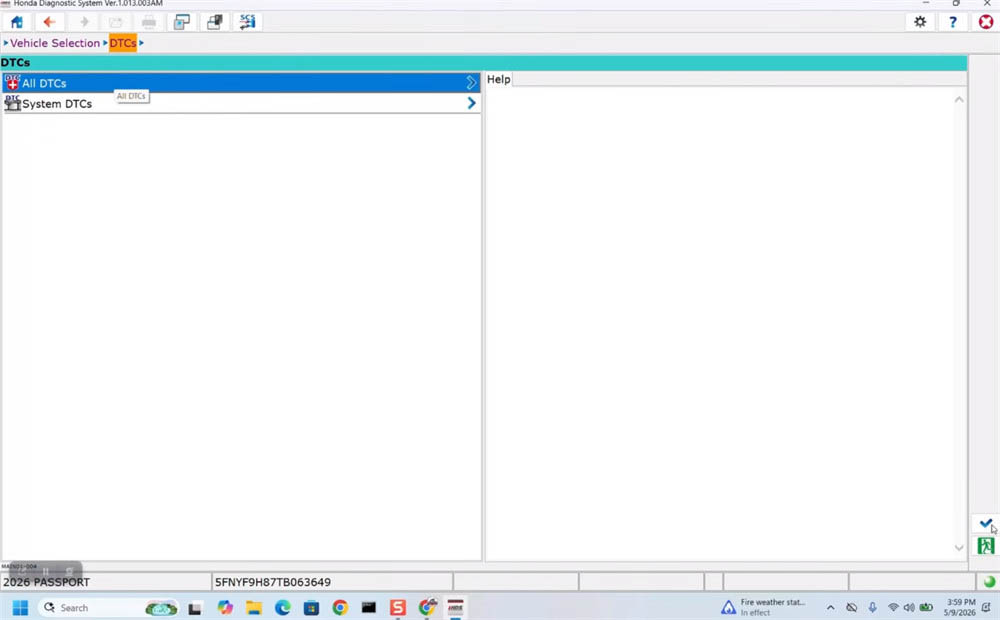
Task: Click the System DTCs car icon
Action: click(12, 103)
